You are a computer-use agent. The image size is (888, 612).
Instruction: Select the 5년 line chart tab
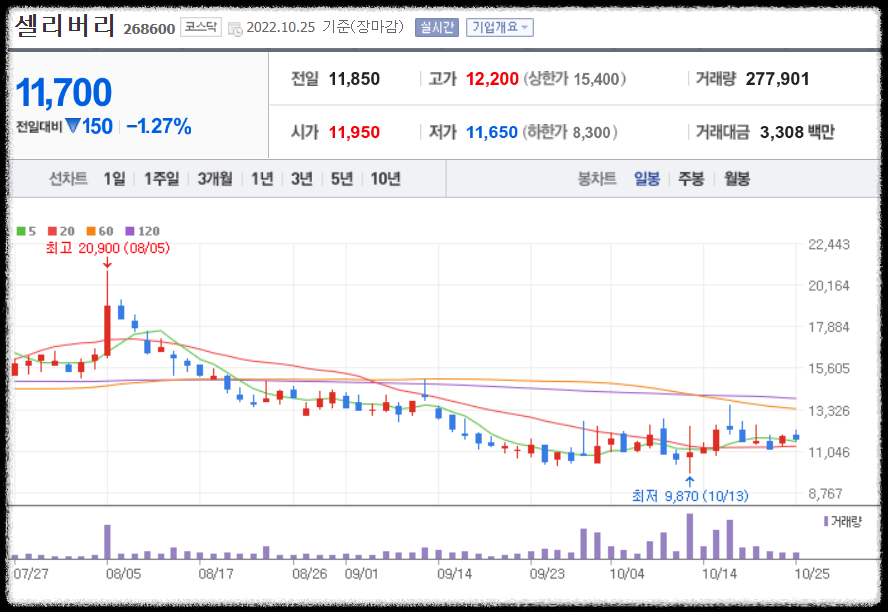tap(341, 179)
